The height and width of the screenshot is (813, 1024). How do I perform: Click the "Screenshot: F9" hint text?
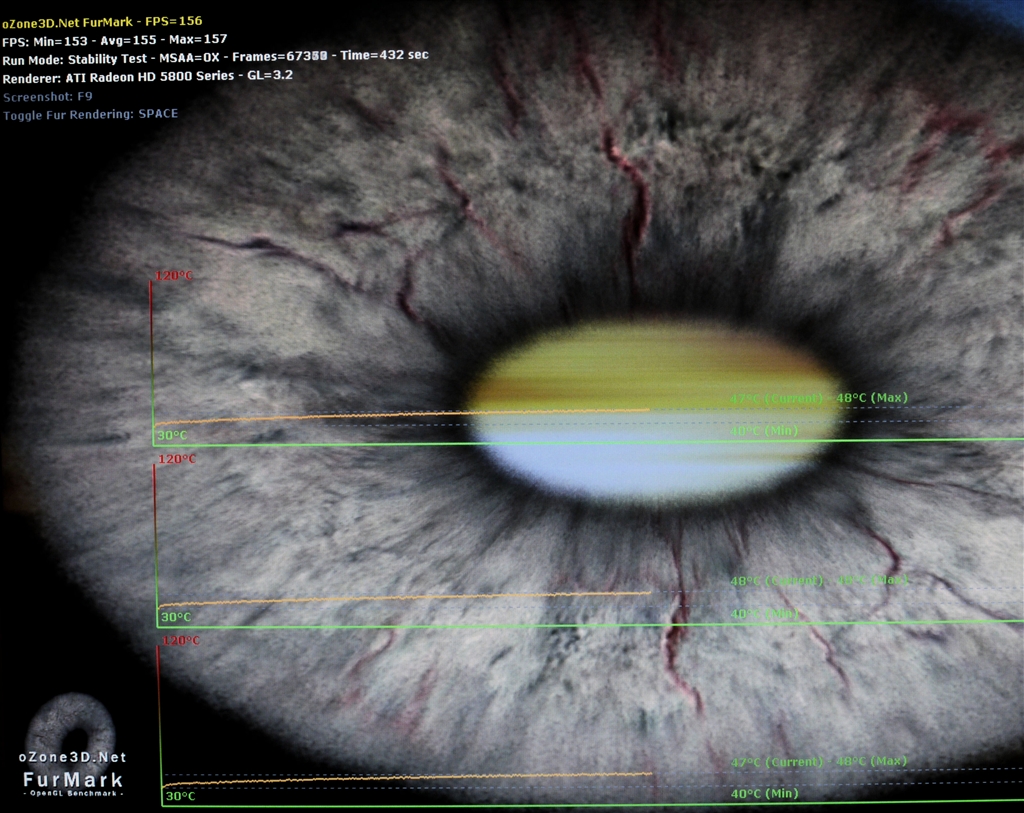[48, 97]
